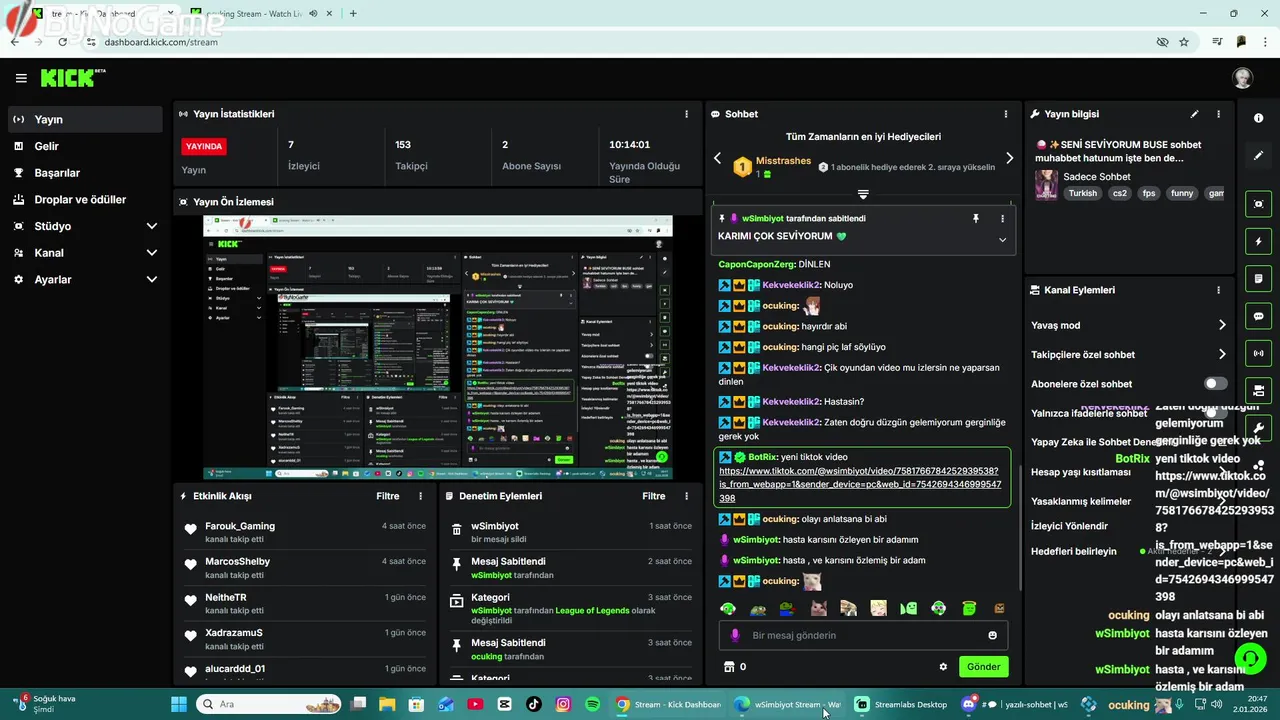This screenshot has height=720, width=1280.
Task: Toggle the moderation log document icon
Action: (x=1258, y=278)
